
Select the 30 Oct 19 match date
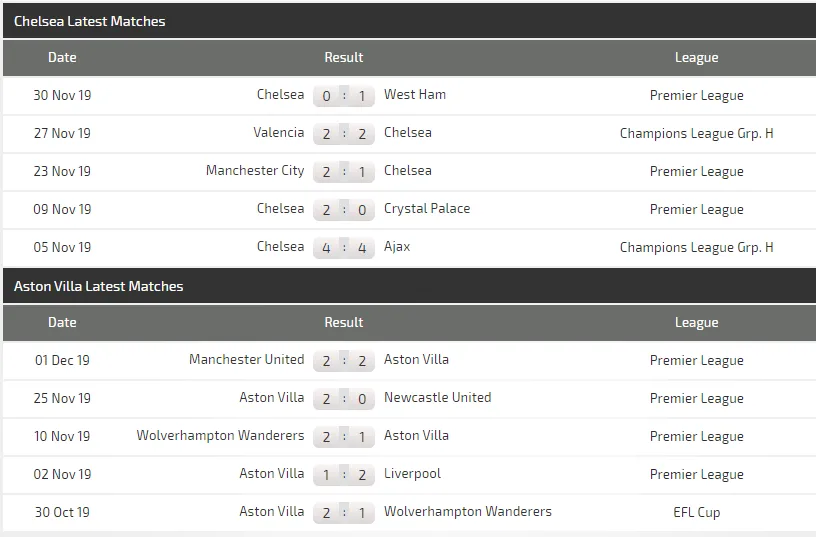pyautogui.click(x=62, y=512)
